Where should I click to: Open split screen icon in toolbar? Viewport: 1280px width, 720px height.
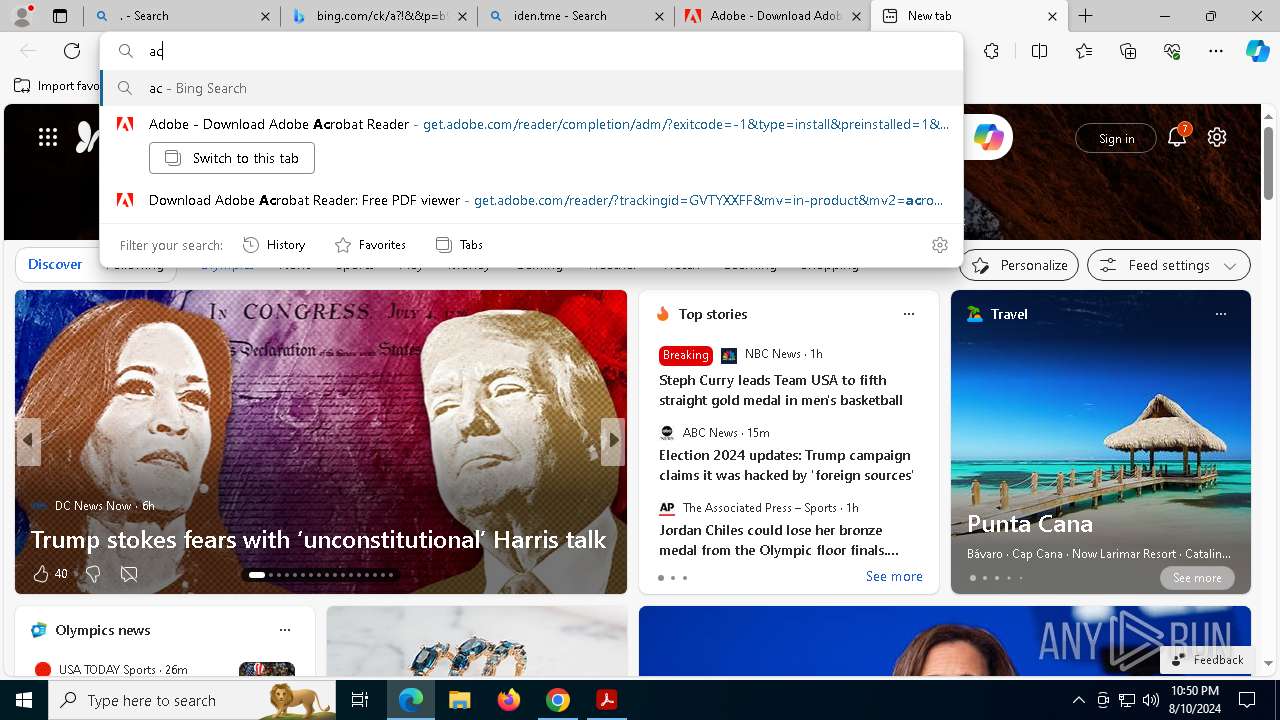pos(1039,51)
